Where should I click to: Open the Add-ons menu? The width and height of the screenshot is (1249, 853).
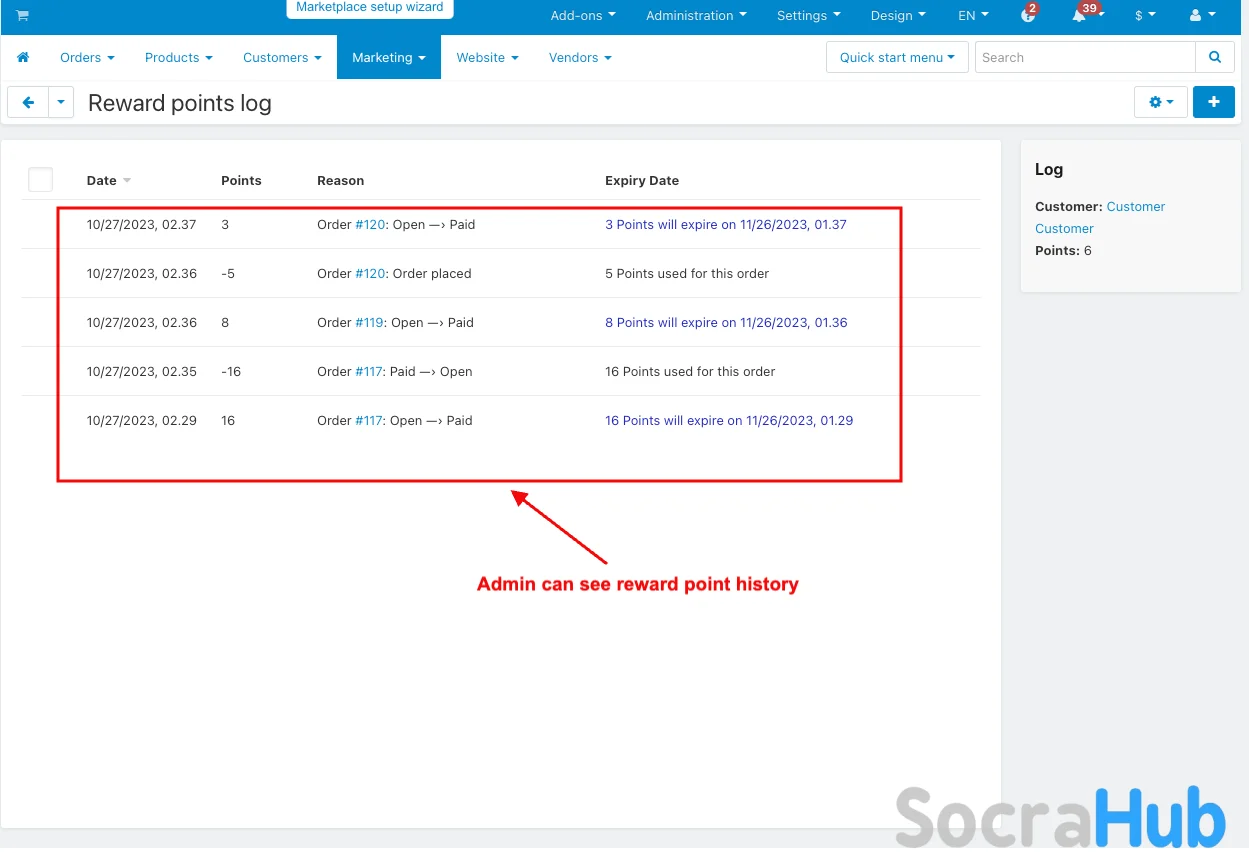point(583,16)
